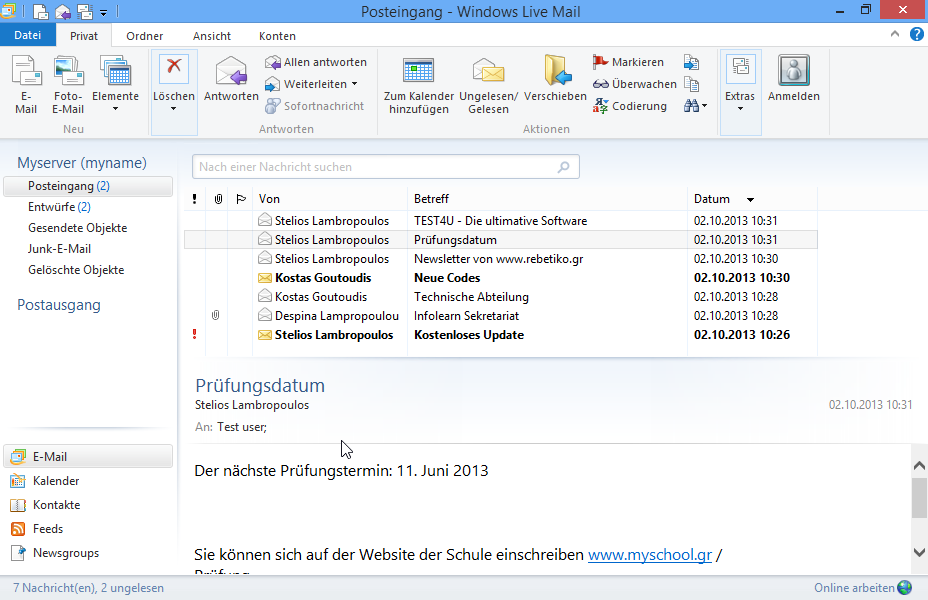Select the Posteingang folder
This screenshot has width=928, height=600.
[x=88, y=186]
